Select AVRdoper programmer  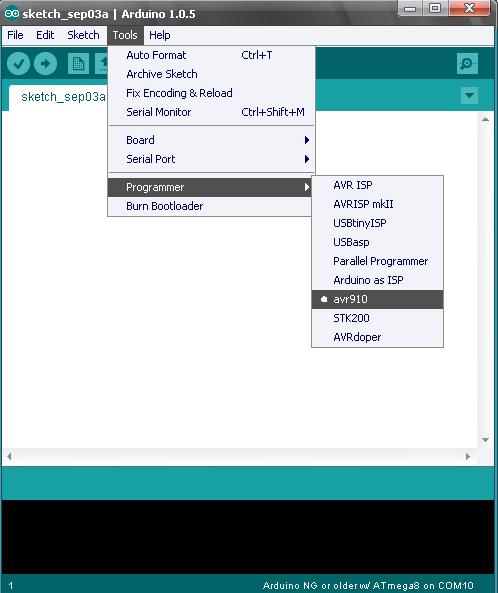coord(377,337)
